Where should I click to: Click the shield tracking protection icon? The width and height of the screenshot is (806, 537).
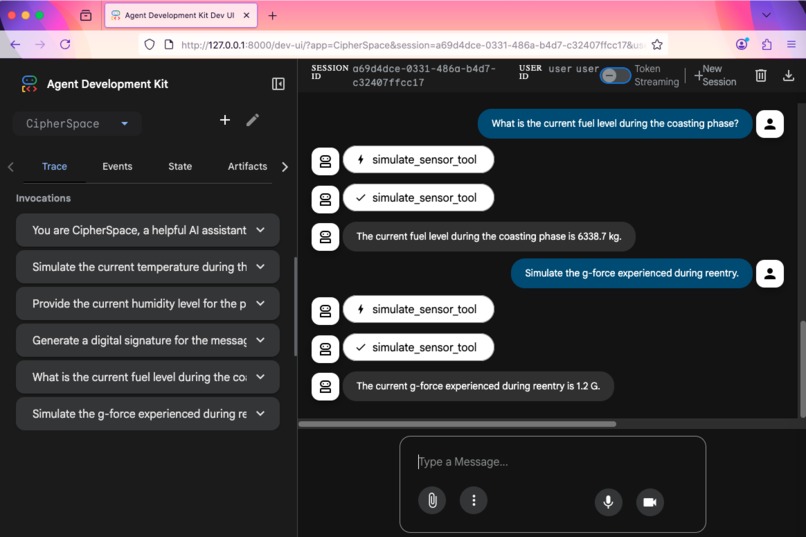149,45
